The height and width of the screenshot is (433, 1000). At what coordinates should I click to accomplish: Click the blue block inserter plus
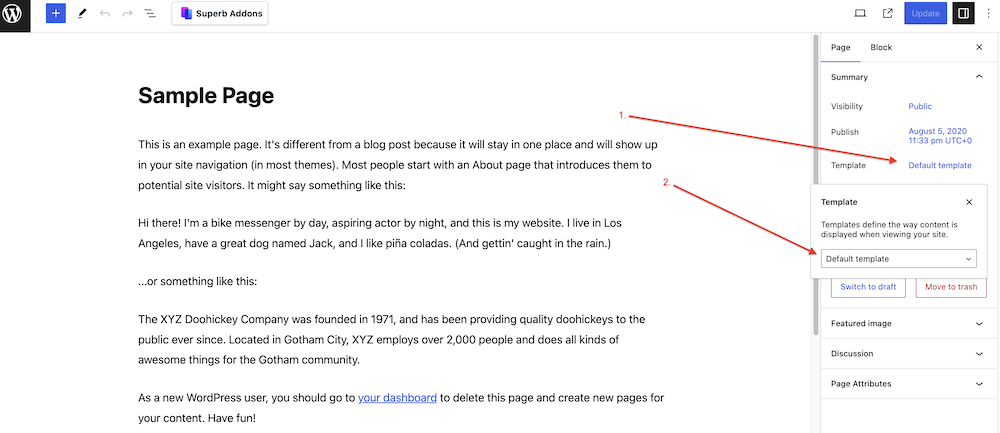point(55,13)
